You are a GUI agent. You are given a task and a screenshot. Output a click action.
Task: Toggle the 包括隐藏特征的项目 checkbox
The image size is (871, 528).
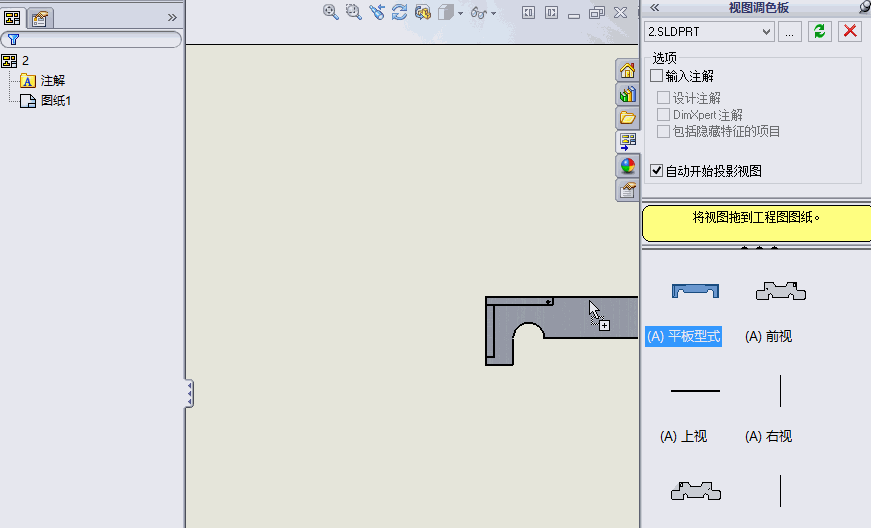pos(663,132)
